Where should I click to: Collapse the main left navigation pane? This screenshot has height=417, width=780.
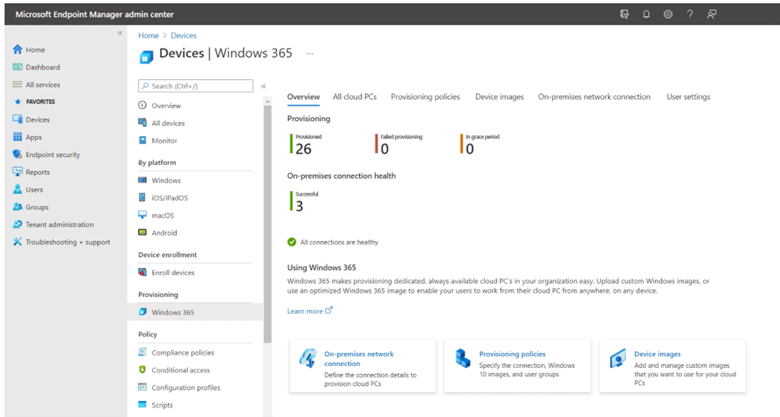click(x=120, y=34)
